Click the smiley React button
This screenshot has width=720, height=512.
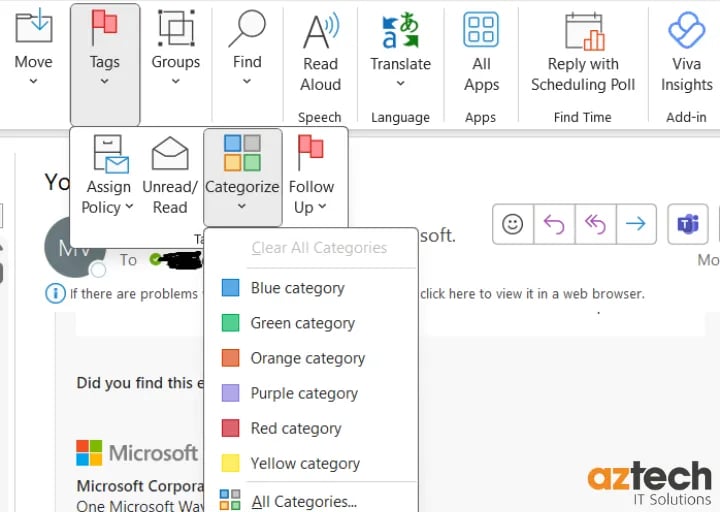click(513, 224)
